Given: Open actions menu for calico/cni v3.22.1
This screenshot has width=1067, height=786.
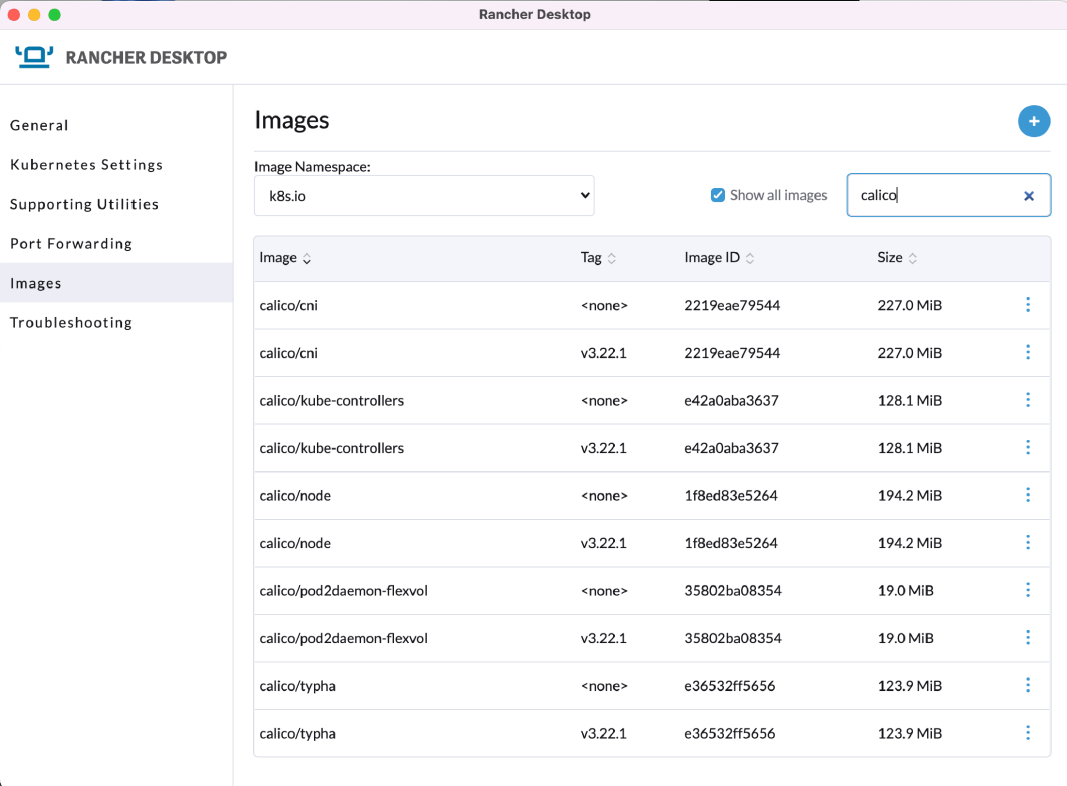Looking at the screenshot, I should [x=1028, y=353].
